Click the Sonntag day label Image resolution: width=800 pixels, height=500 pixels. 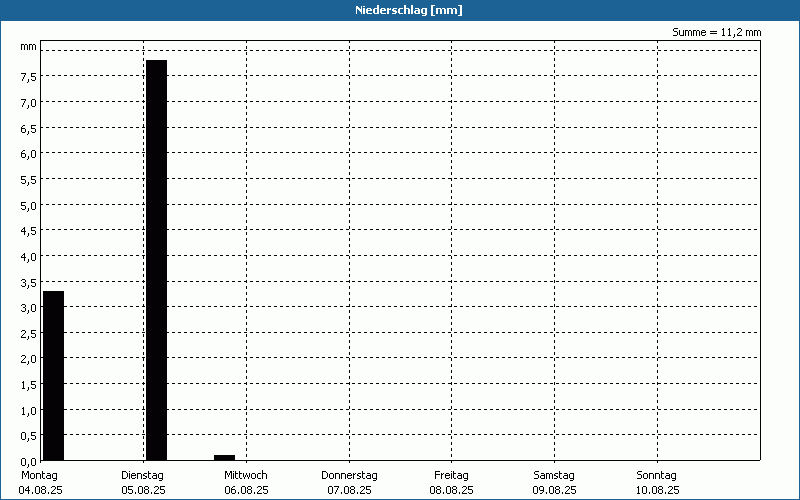pos(656,475)
